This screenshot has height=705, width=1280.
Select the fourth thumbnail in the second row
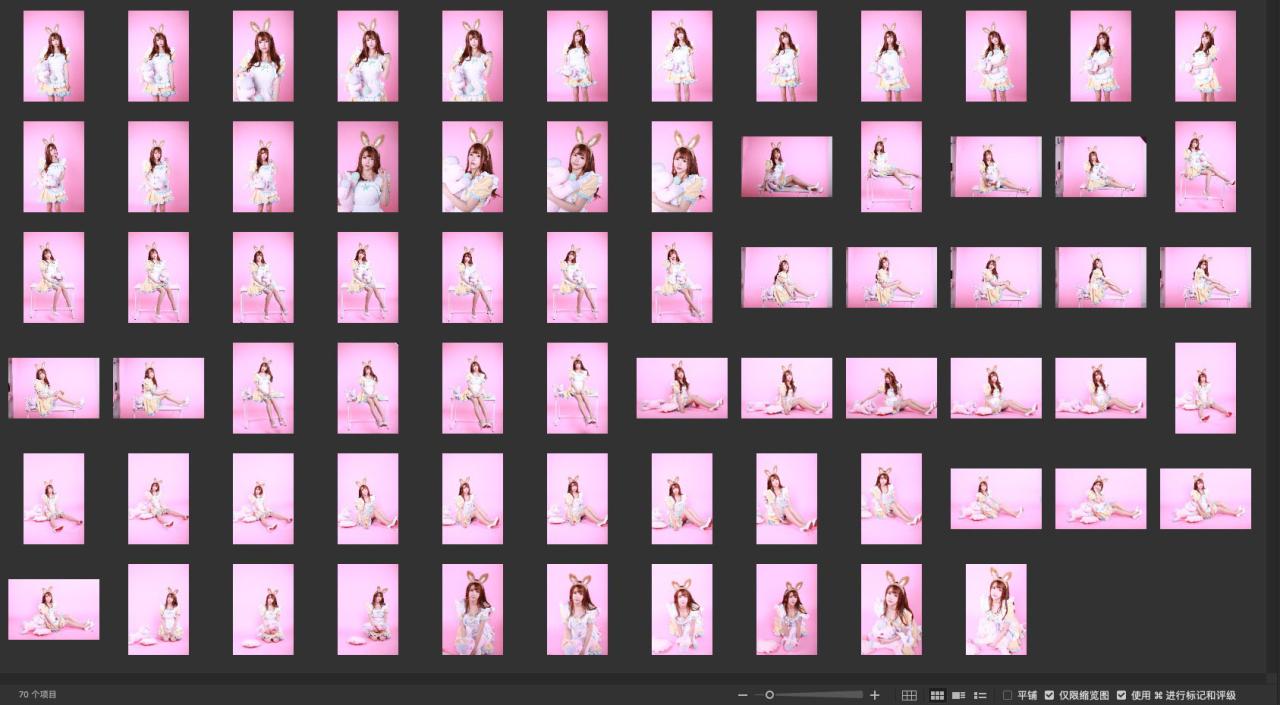[367, 167]
